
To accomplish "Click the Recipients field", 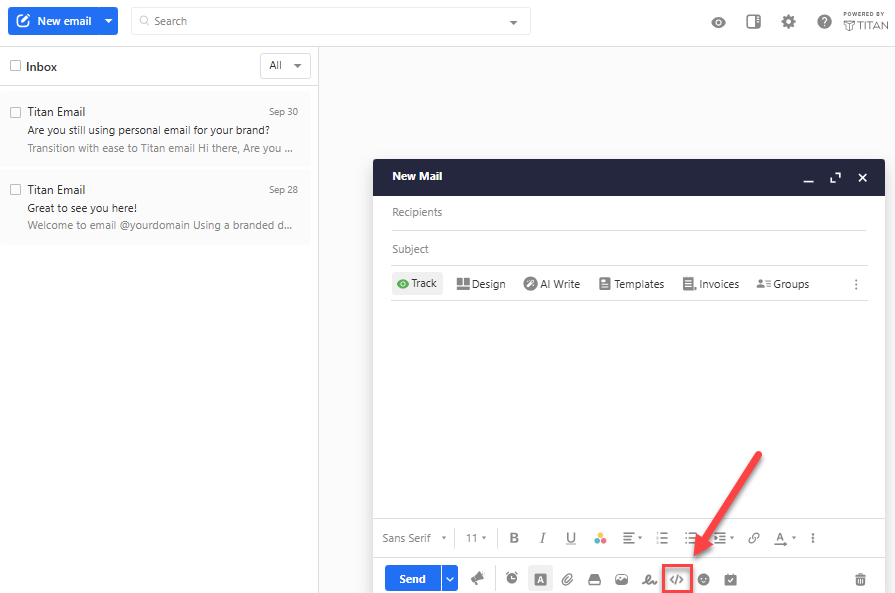I will tap(628, 212).
